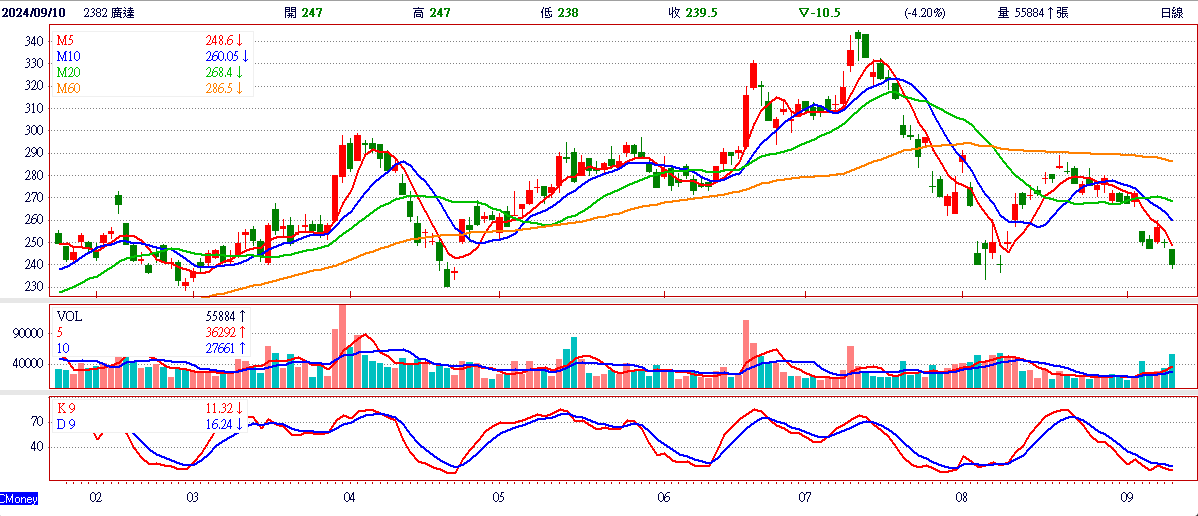
Task: Click the D9 value 16.24
Action: point(218,424)
